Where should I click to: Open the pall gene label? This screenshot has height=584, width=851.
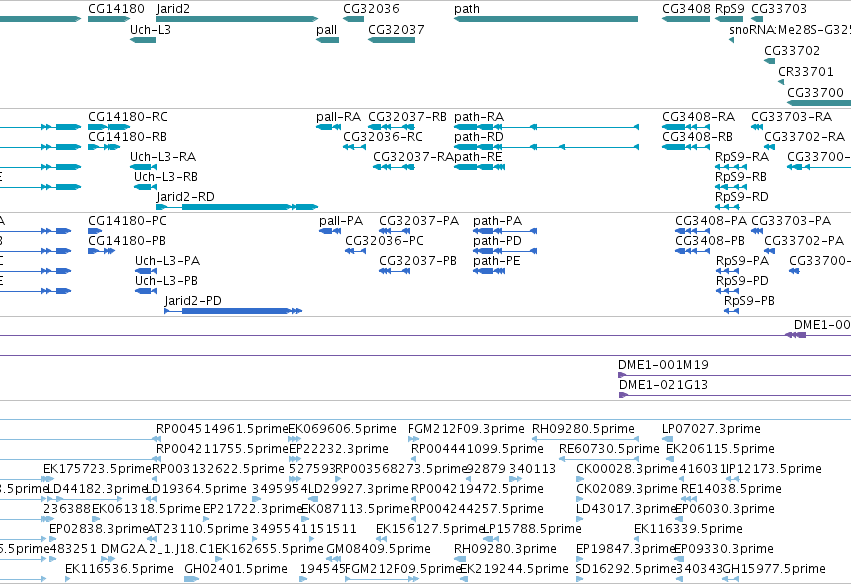326,30
